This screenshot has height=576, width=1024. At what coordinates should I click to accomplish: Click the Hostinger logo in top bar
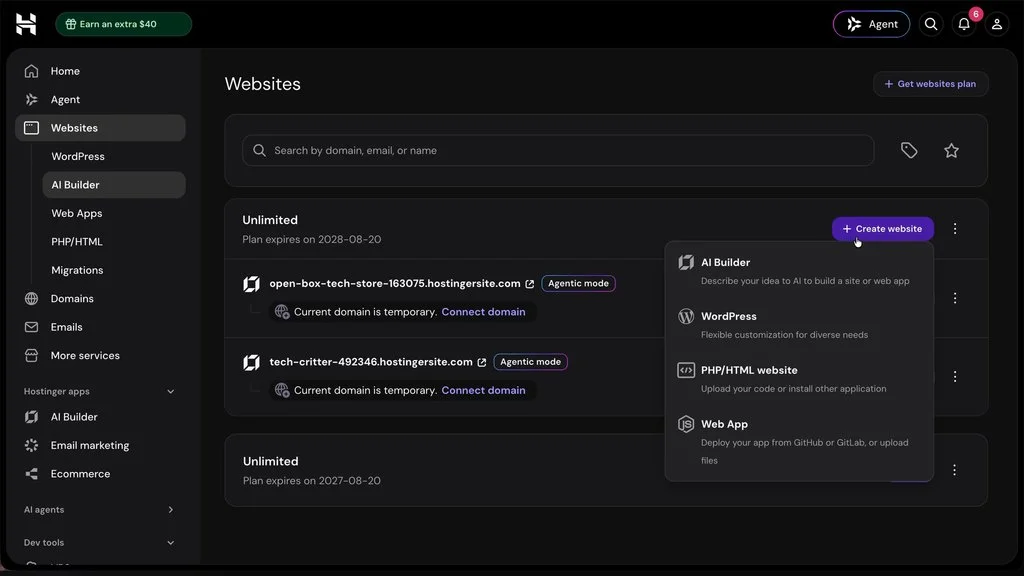(26, 24)
